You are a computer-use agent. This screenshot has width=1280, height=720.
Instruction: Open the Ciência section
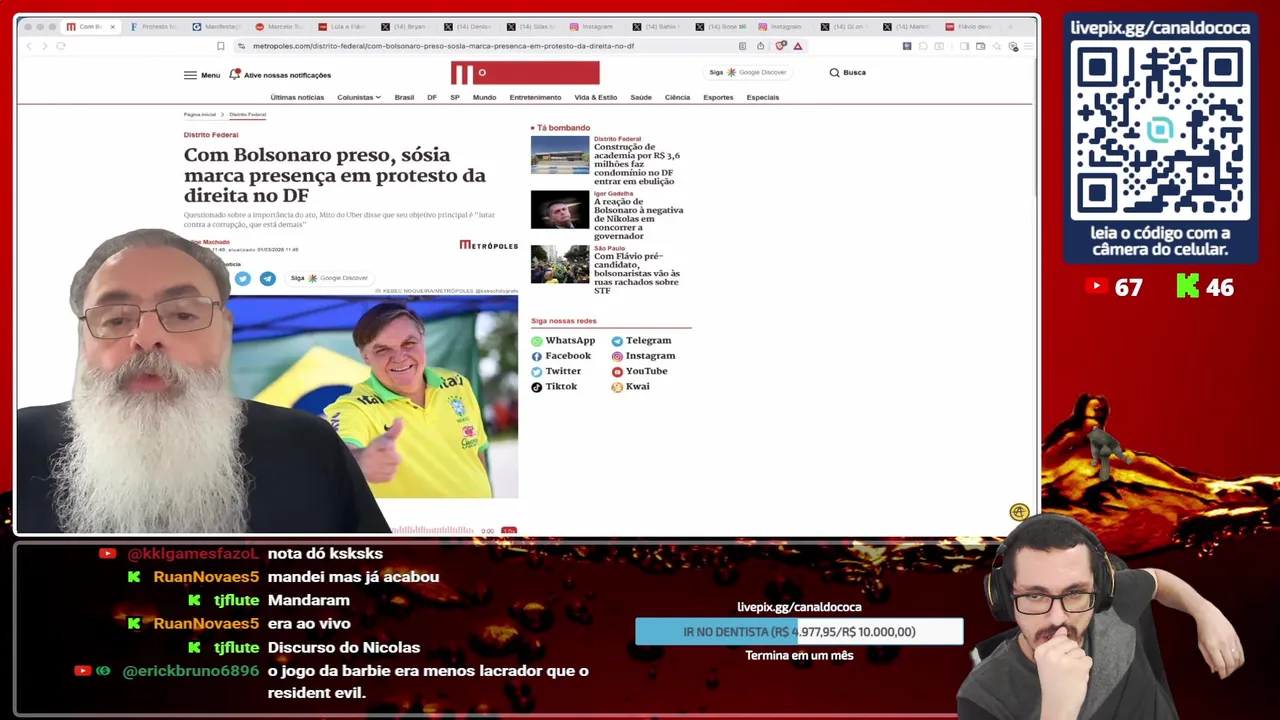[x=677, y=97]
